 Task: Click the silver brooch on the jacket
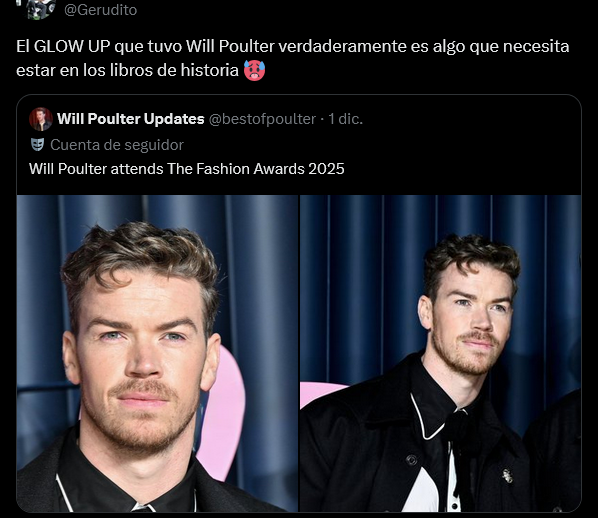point(507,476)
